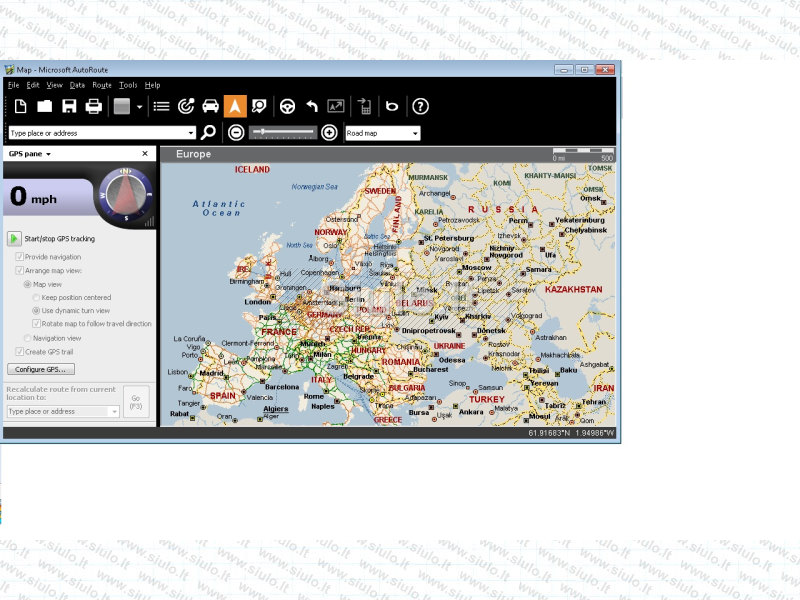This screenshot has height=600, width=800.
Task: Click the grayed full-screen map icon
Action: [x=336, y=106]
